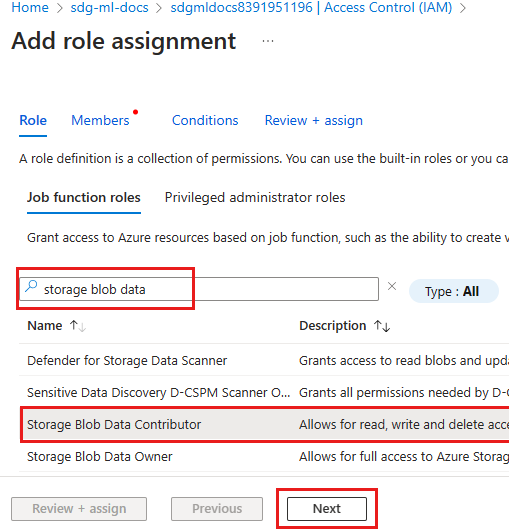Click the search magnifier icon

coord(31,286)
